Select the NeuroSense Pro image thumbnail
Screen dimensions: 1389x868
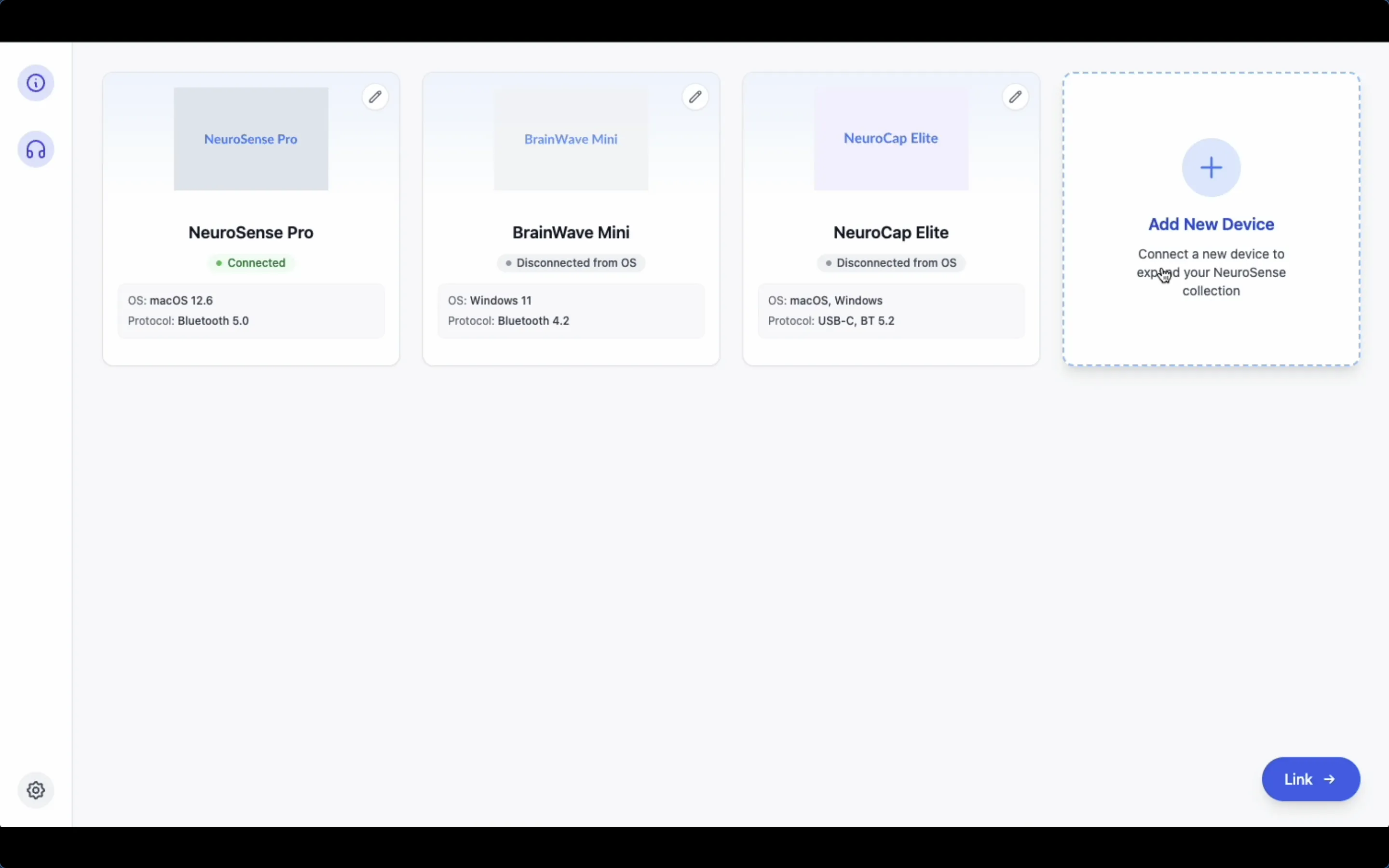pyautogui.click(x=251, y=139)
